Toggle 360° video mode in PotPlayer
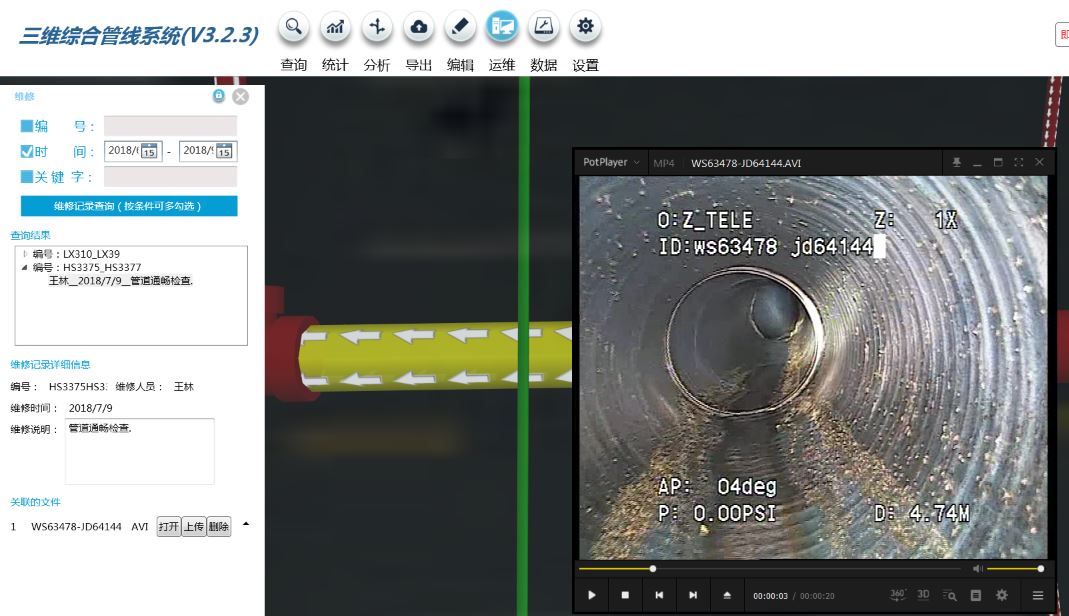Image resolution: width=1069 pixels, height=616 pixels. click(x=897, y=595)
